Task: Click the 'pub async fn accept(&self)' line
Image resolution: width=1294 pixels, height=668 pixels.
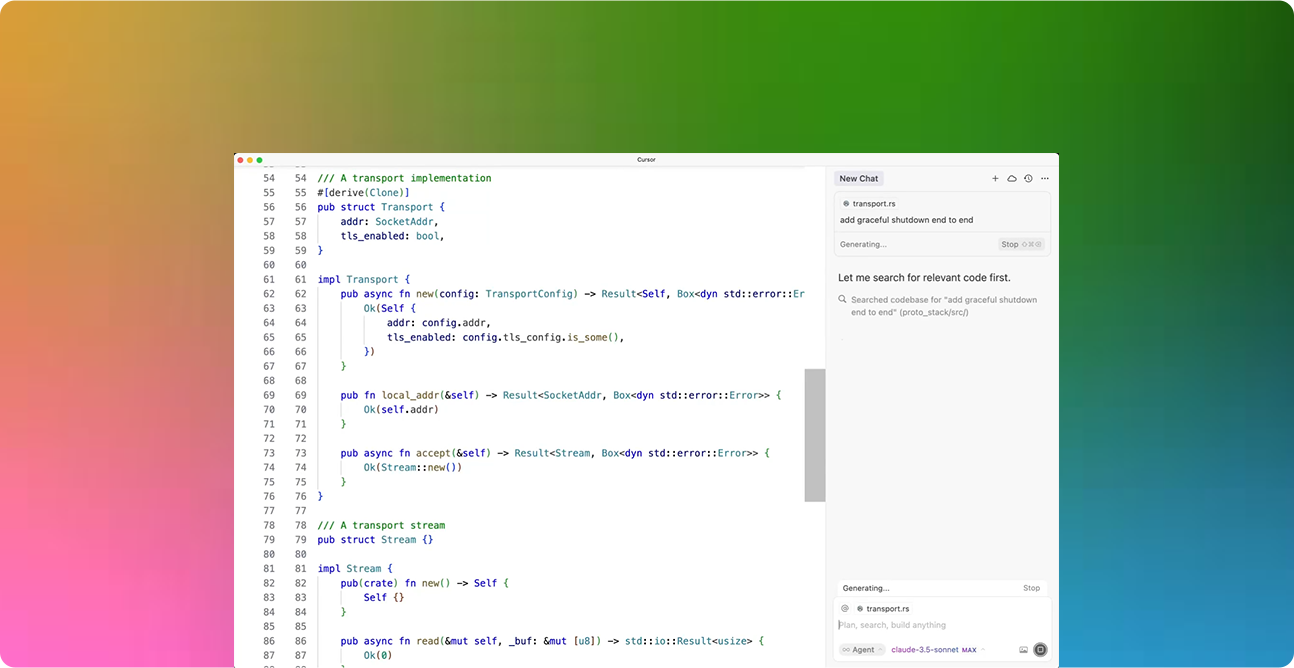Action: pyautogui.click(x=555, y=453)
